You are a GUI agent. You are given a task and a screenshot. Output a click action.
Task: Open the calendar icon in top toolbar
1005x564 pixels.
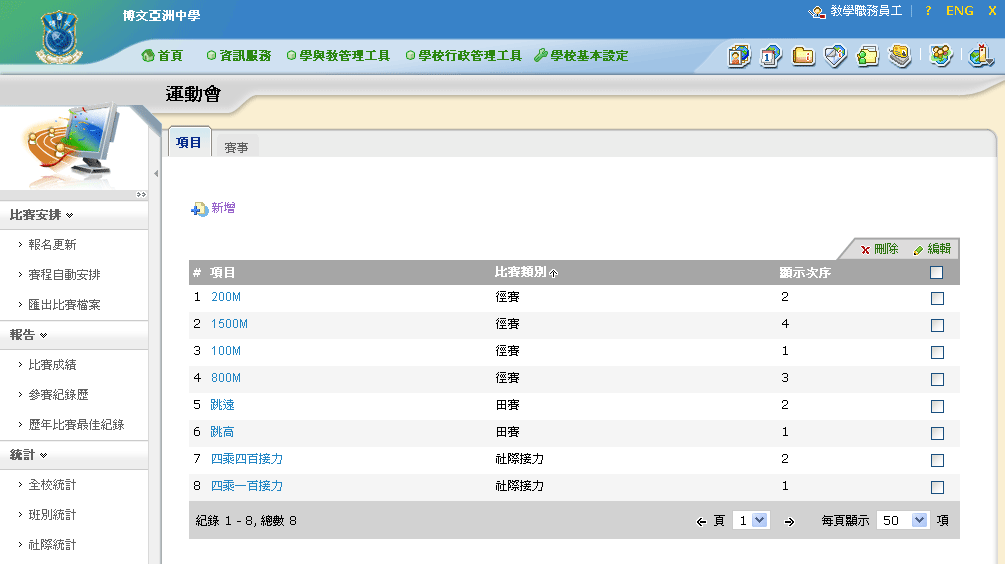coord(771,56)
